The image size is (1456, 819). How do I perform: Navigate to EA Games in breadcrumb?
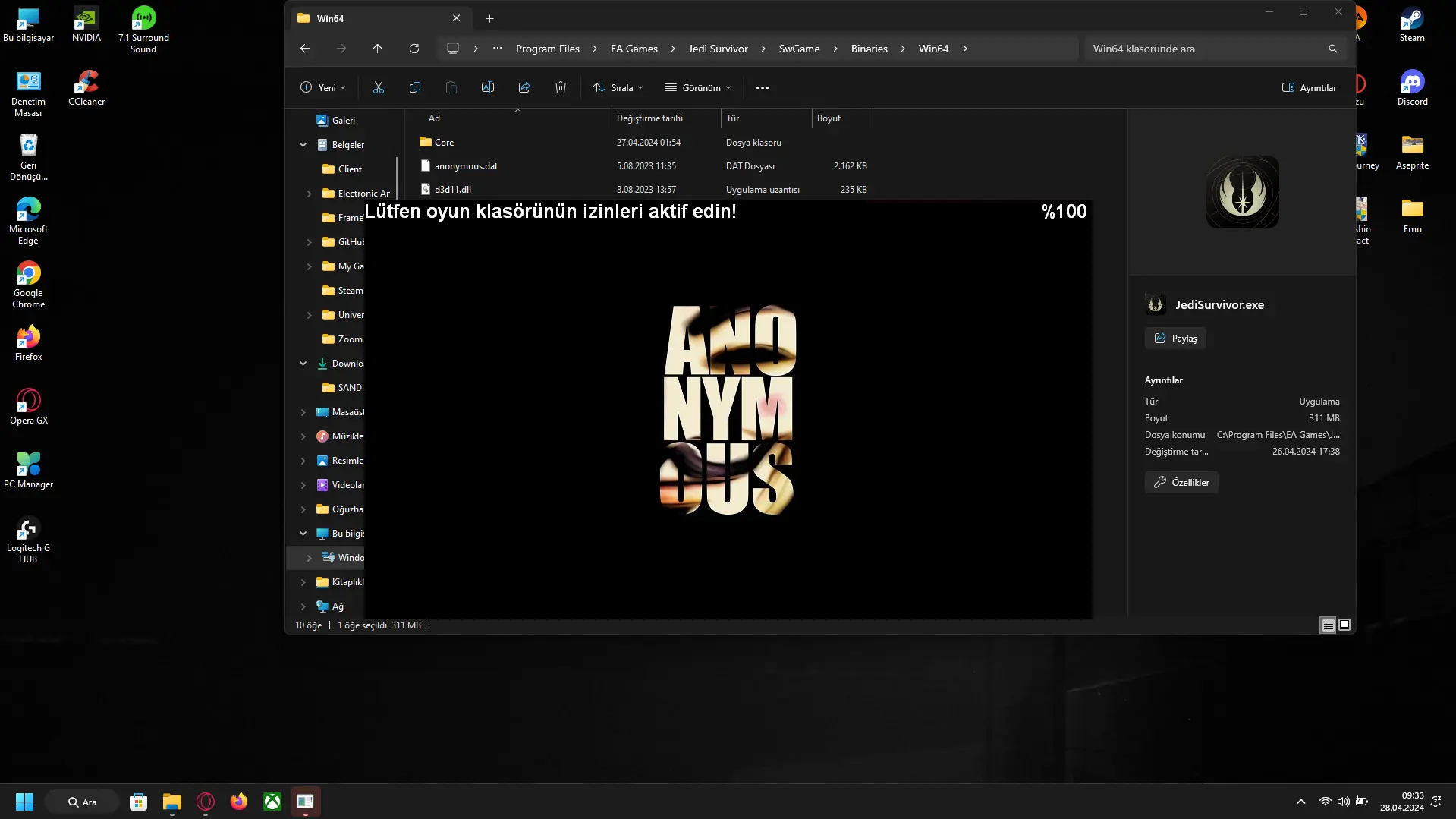(634, 49)
